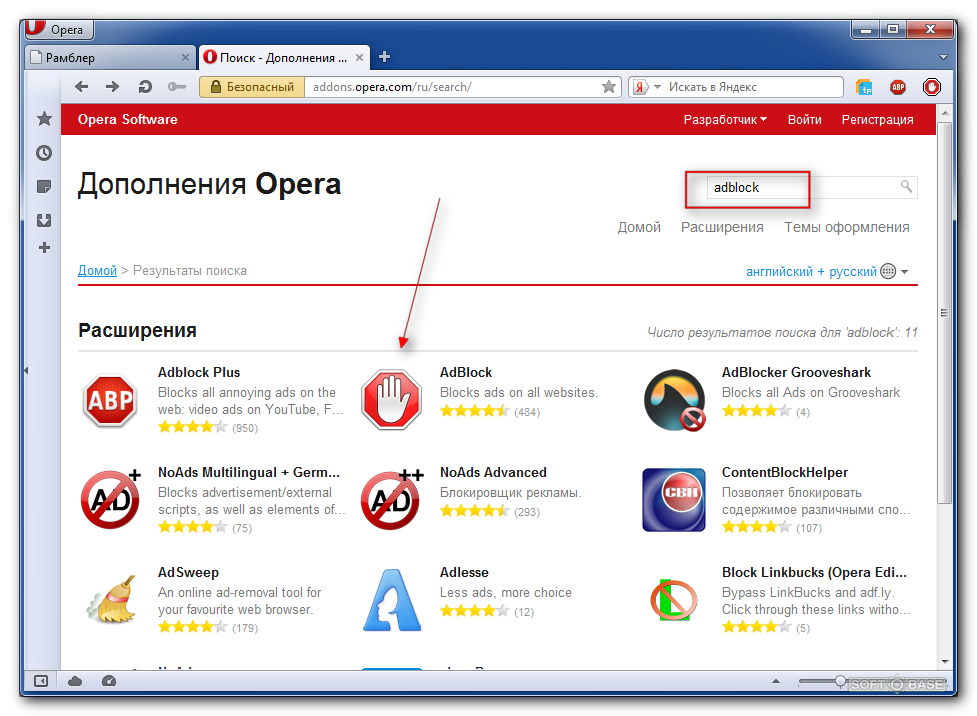Open the NoAds Advanced extension icon
The height and width of the screenshot is (716, 977).
(x=393, y=500)
